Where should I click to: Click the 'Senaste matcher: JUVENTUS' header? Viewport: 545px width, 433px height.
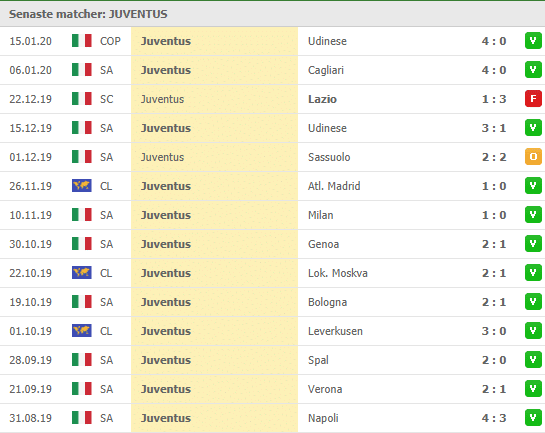(88, 14)
